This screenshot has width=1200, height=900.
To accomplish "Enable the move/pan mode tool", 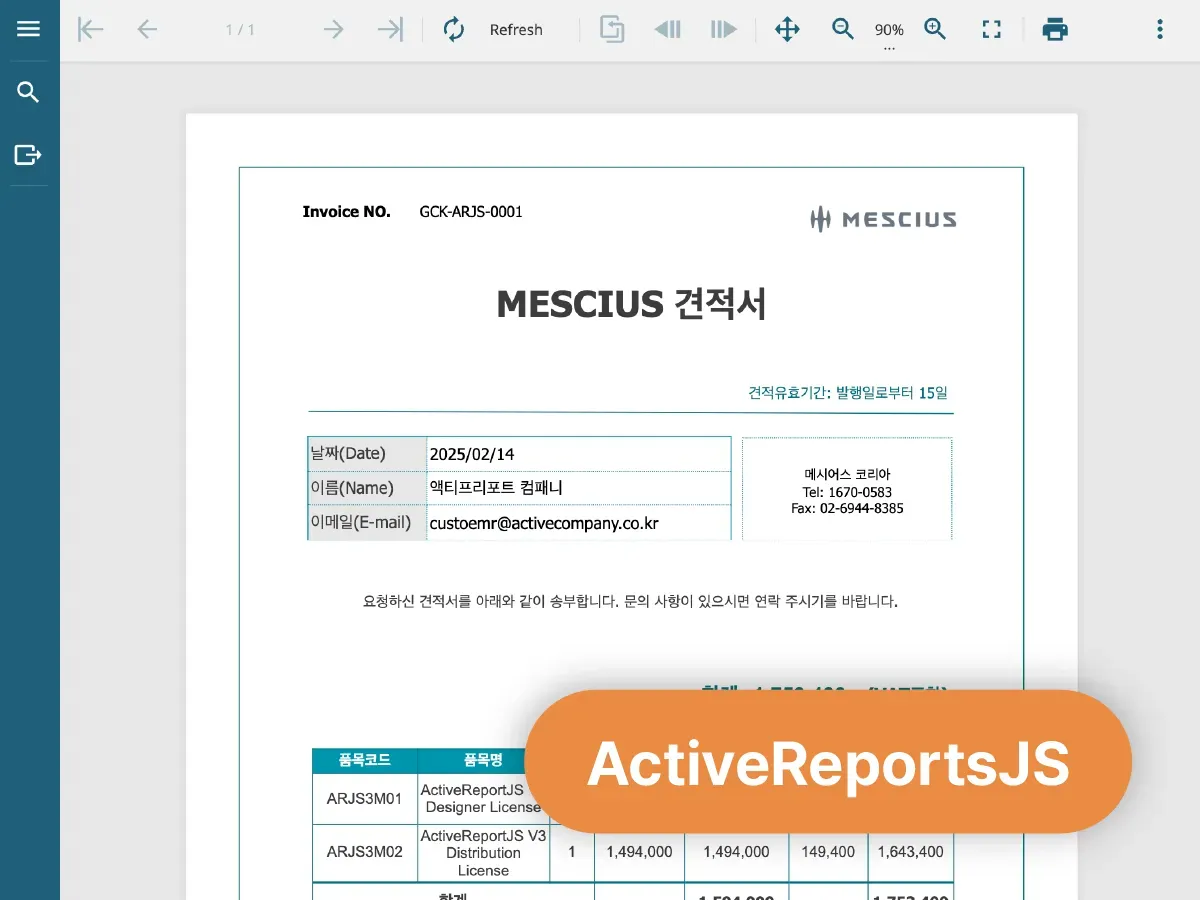I will [x=788, y=30].
